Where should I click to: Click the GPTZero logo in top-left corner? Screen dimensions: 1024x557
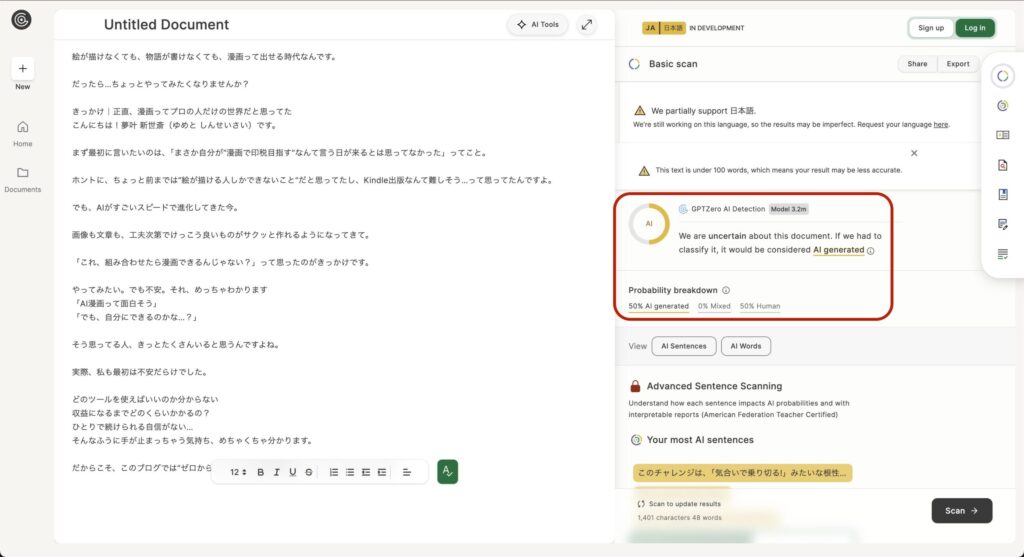21,20
